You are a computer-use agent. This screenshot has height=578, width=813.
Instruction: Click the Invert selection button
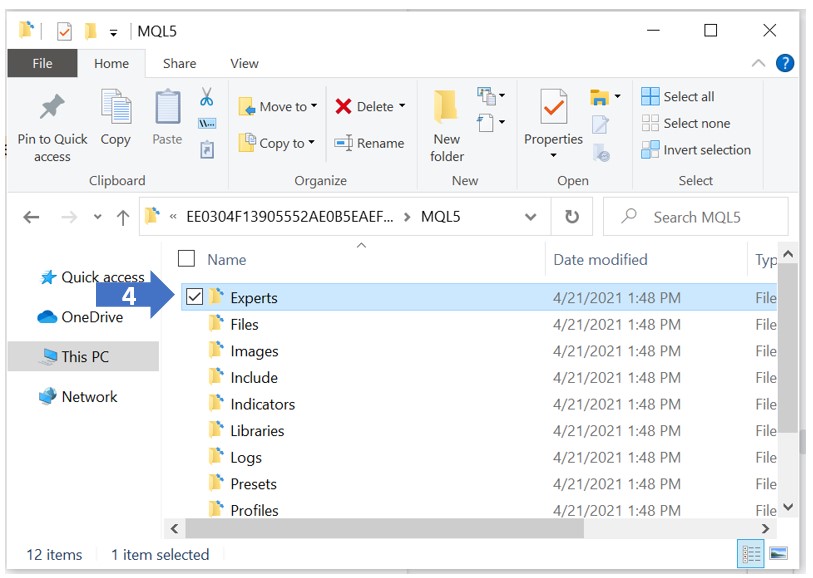click(x=696, y=150)
